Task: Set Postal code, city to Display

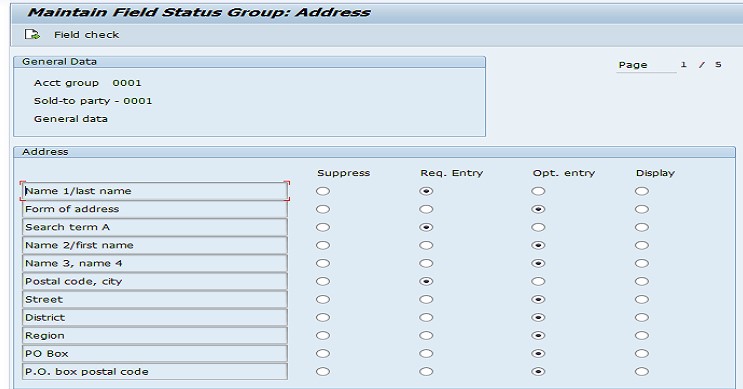Action: (642, 281)
